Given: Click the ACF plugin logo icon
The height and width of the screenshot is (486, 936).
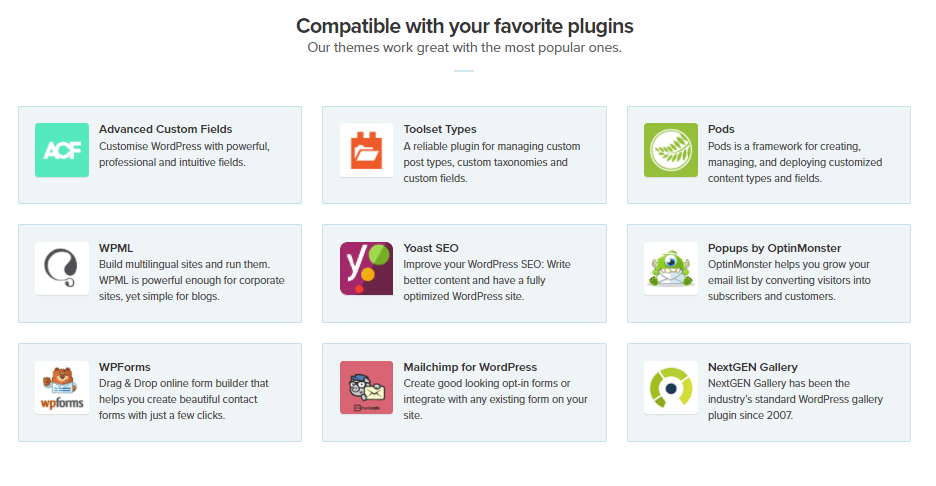Looking at the screenshot, I should point(62,150).
